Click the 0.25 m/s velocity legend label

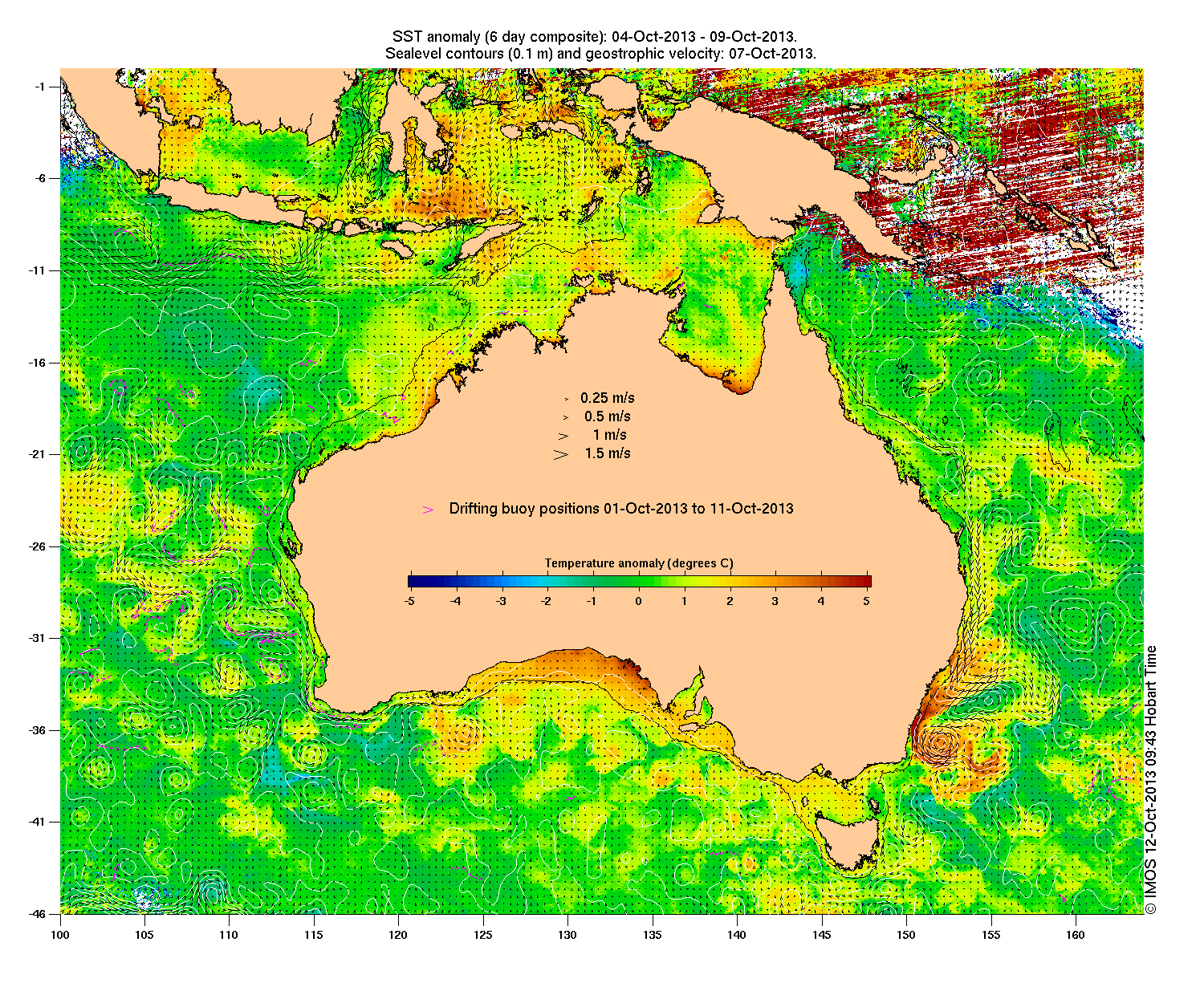click(608, 398)
